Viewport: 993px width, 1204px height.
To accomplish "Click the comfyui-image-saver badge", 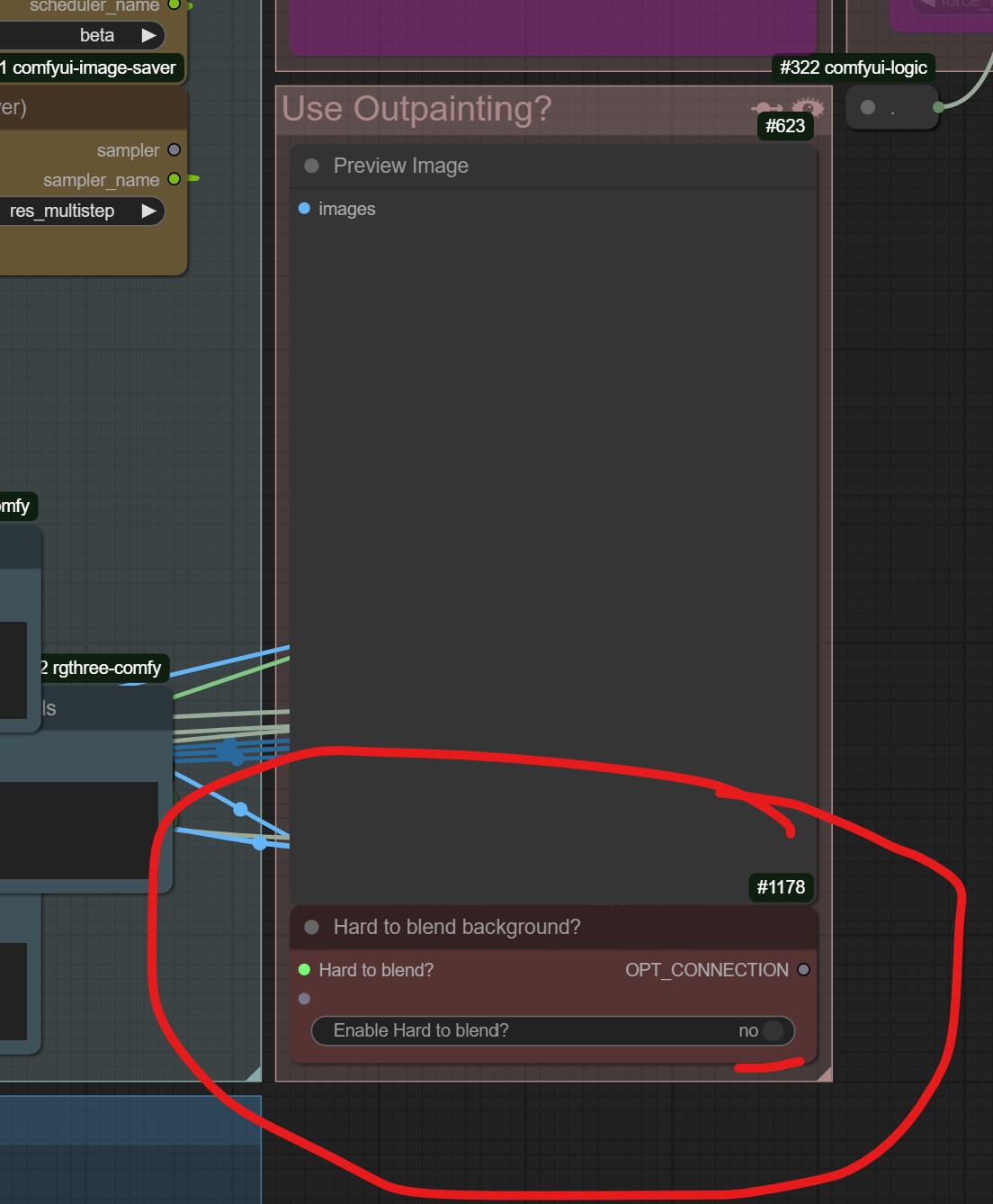I will tap(90, 67).
